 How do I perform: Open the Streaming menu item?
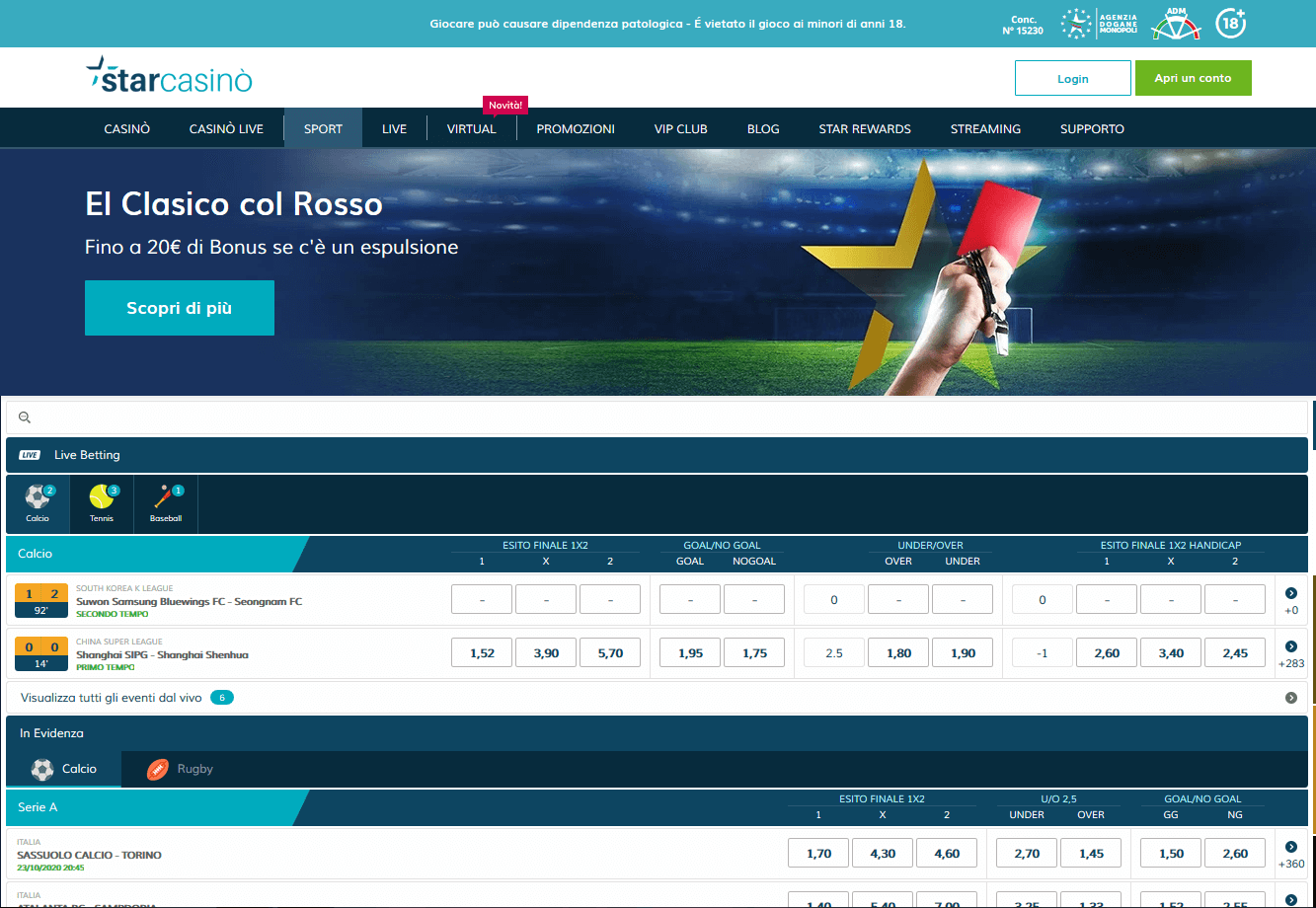[985, 128]
